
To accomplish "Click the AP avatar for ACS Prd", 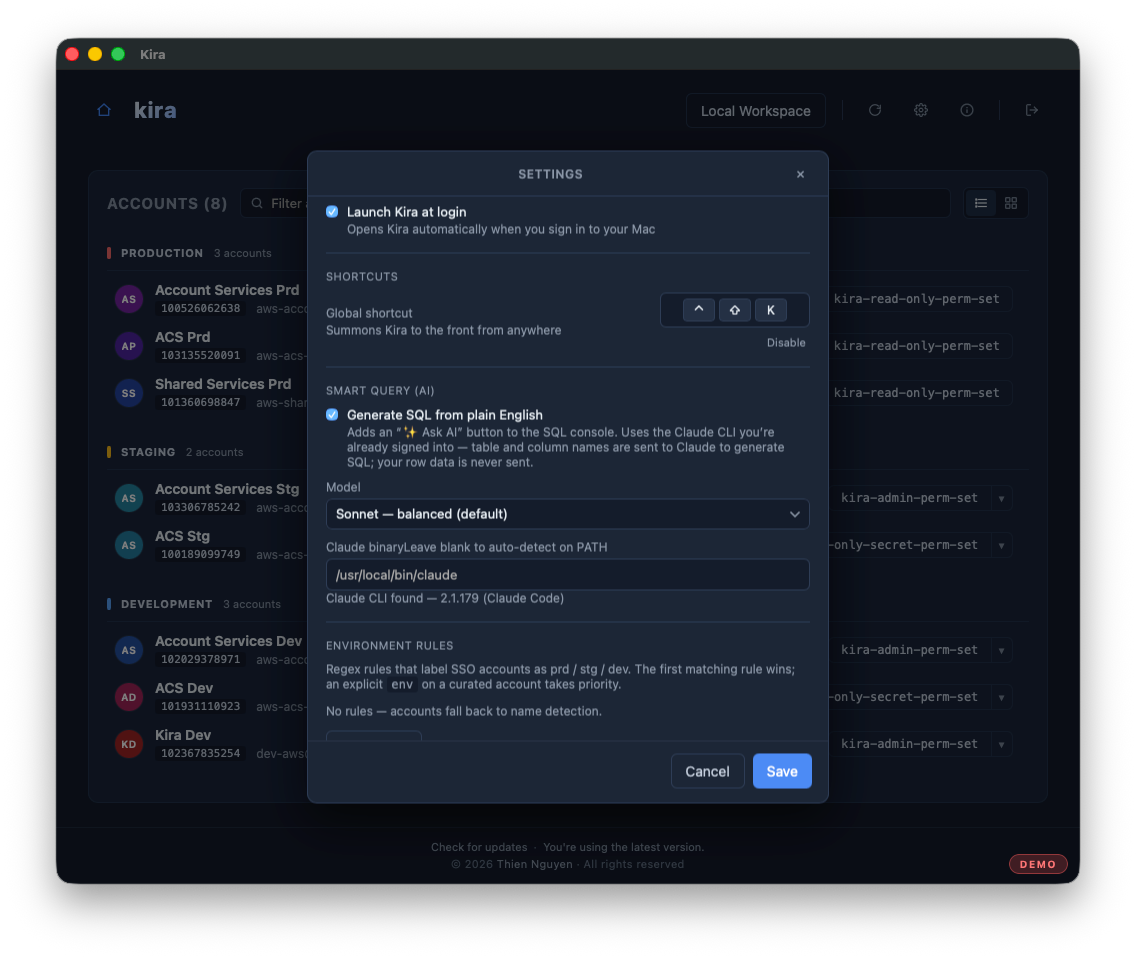I will [129, 346].
